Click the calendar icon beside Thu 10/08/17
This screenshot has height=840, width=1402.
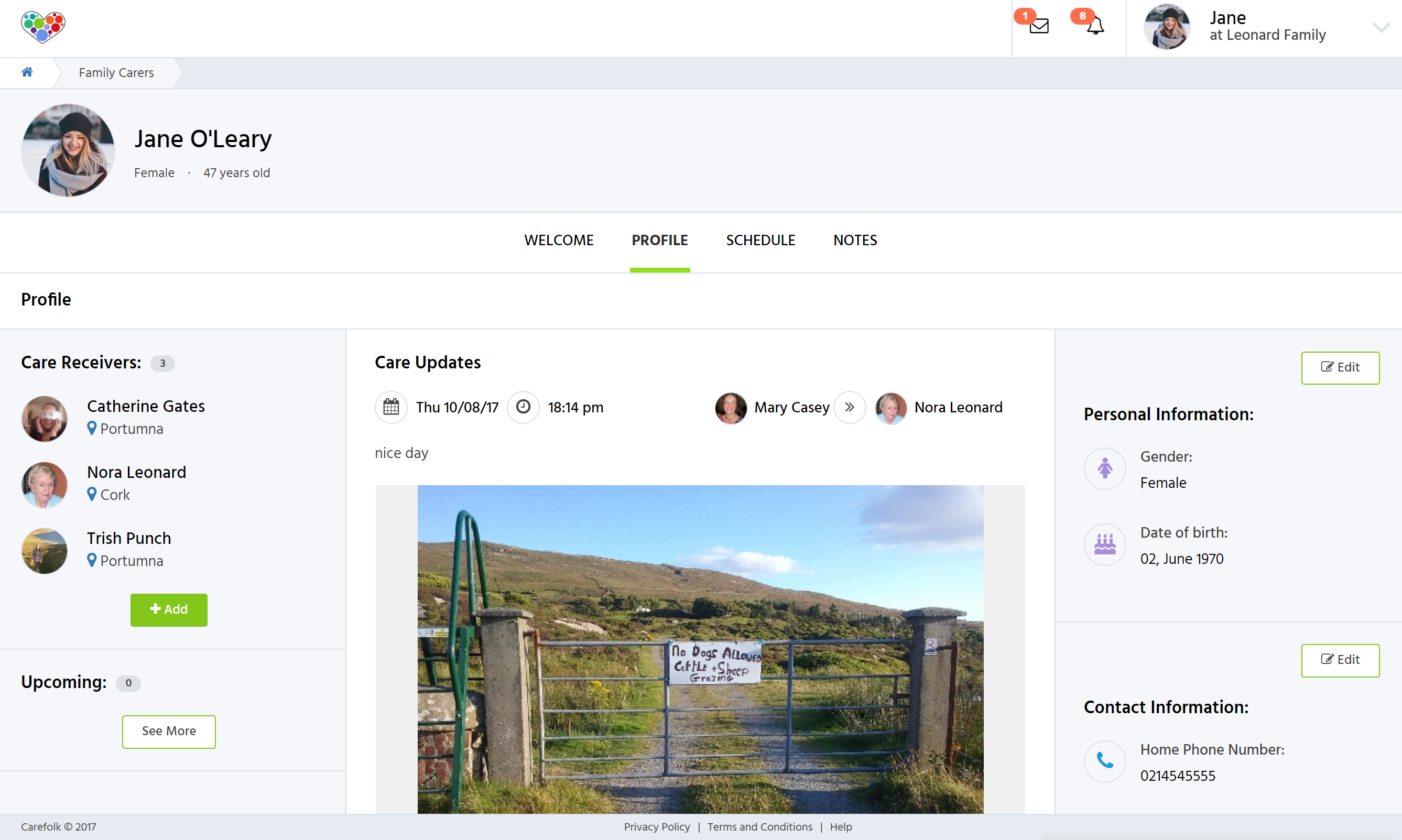pos(390,407)
